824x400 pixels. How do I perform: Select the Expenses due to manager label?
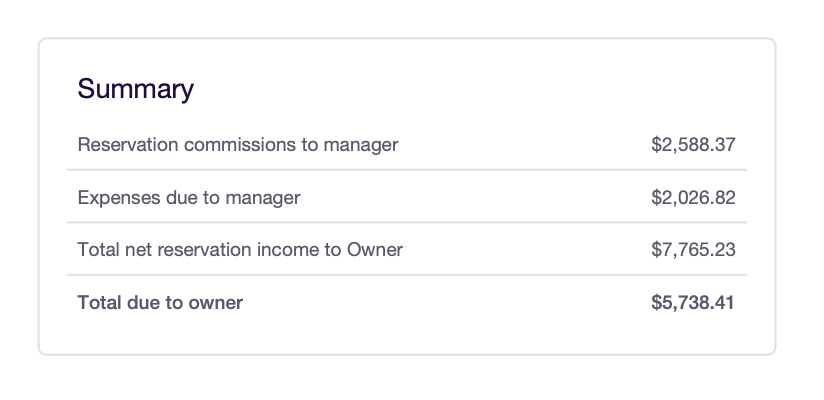189,198
